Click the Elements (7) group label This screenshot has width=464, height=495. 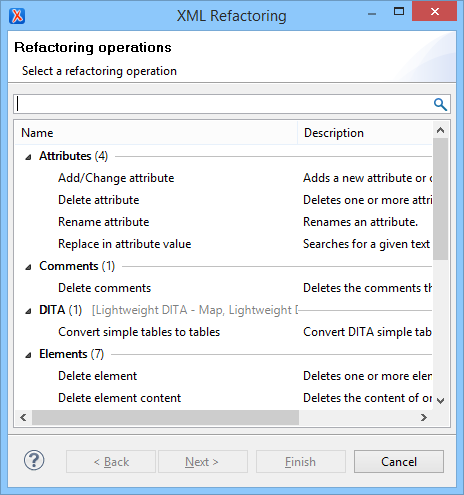click(x=71, y=354)
